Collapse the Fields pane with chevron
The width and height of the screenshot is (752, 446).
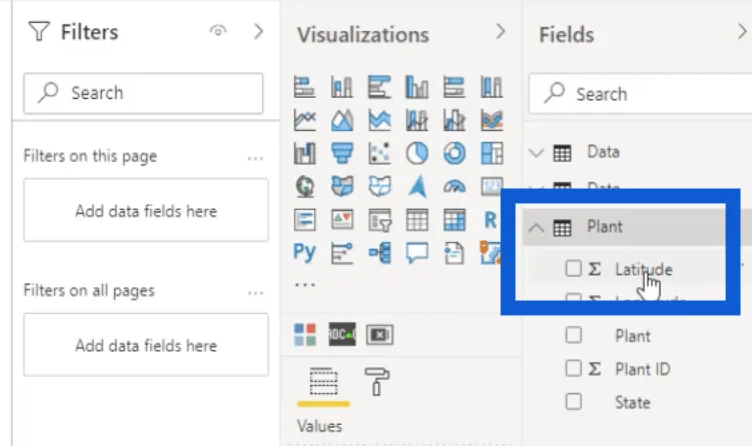[x=742, y=32]
